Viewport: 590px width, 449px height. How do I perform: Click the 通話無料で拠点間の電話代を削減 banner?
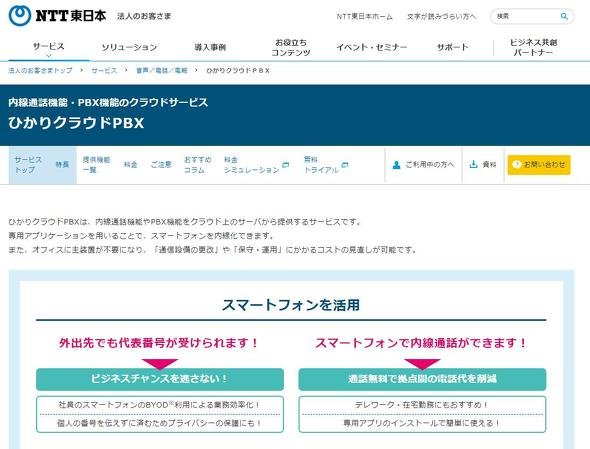(422, 379)
